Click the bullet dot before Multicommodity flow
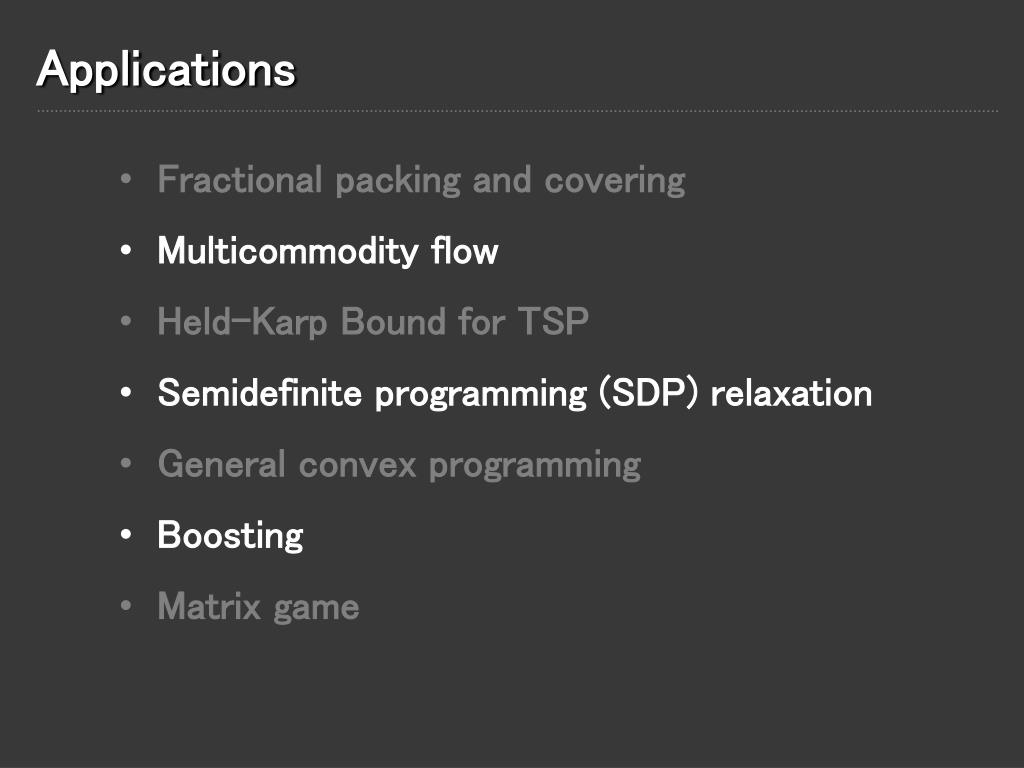The height and width of the screenshot is (768, 1024). point(126,251)
